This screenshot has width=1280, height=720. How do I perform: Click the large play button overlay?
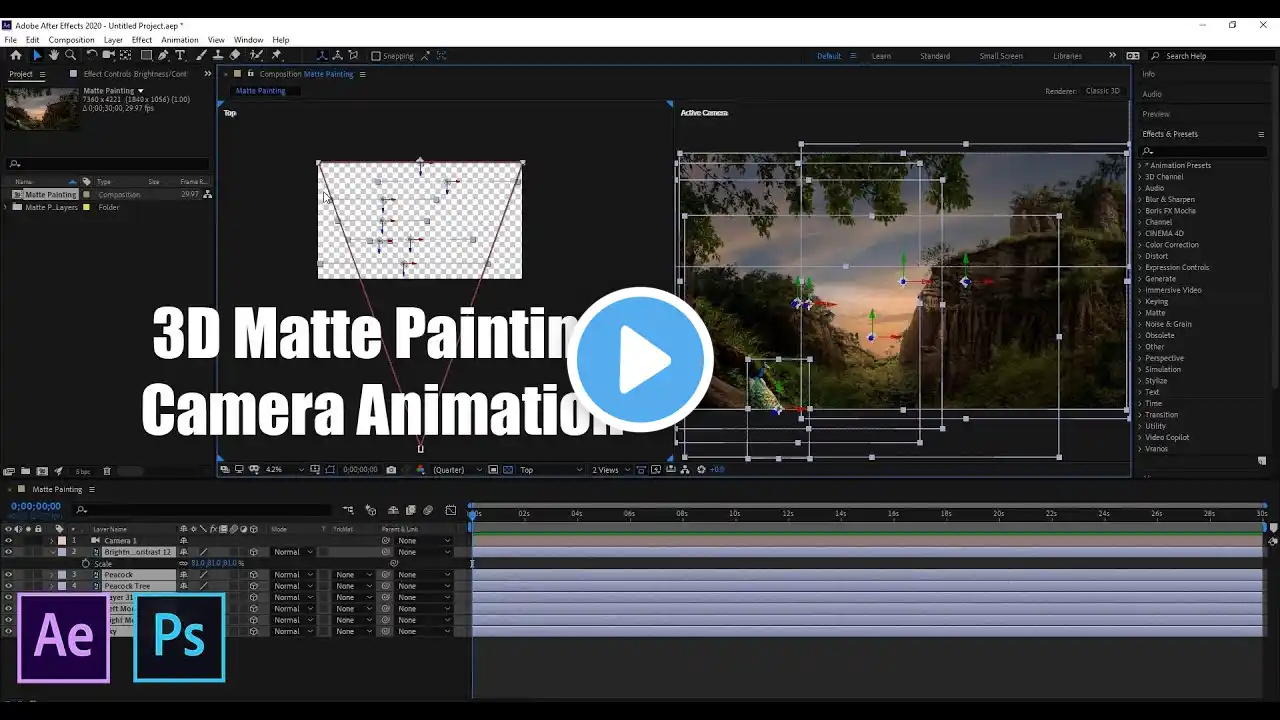coord(640,360)
